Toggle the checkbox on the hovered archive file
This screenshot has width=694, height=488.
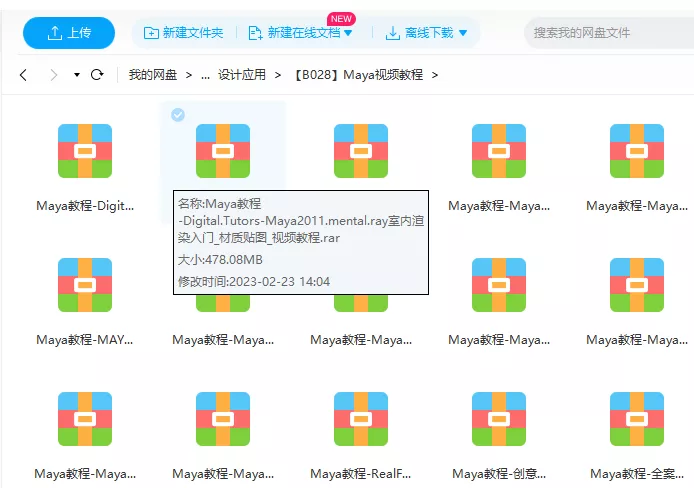(x=178, y=115)
